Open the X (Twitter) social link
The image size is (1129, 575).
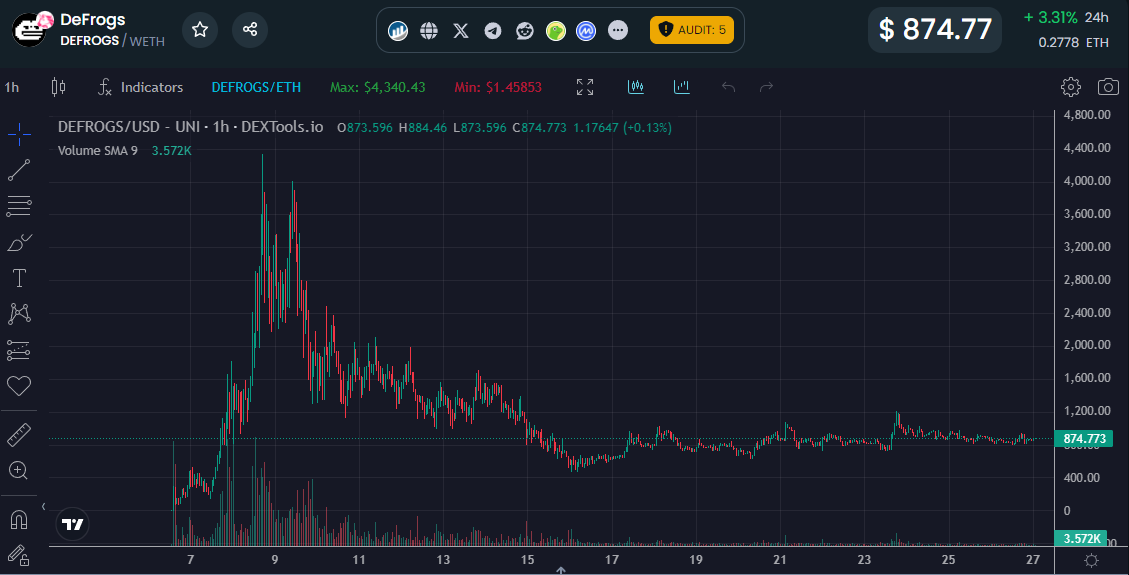coord(461,31)
